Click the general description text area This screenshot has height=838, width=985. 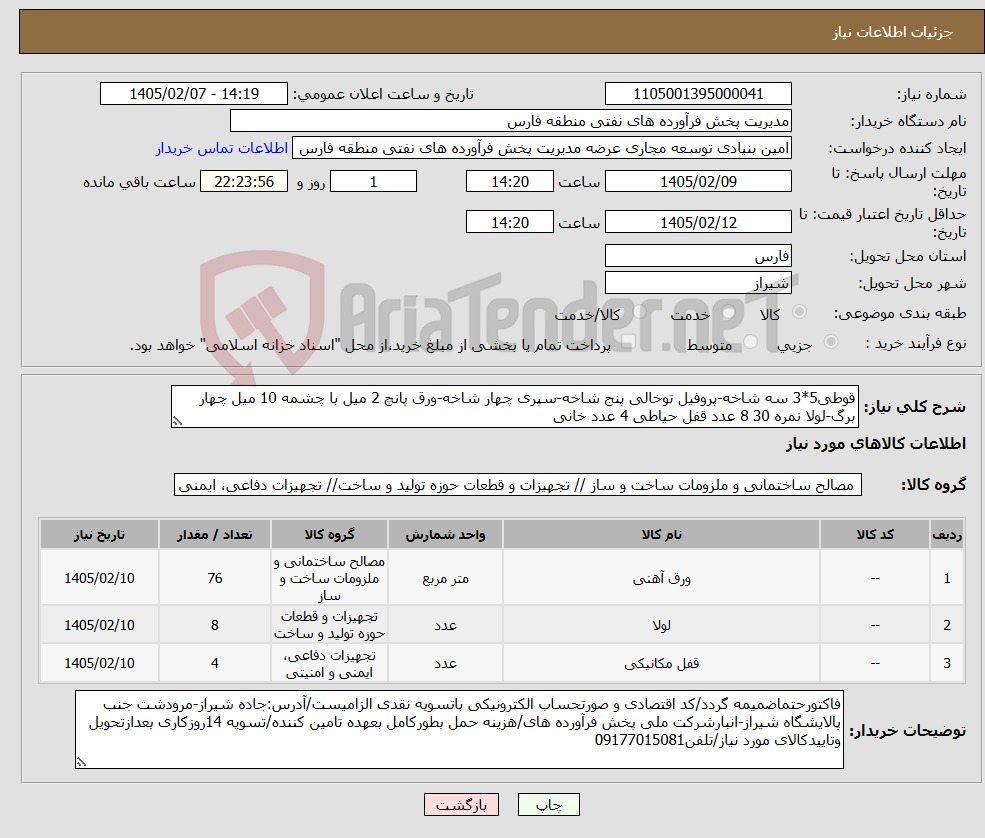(x=514, y=407)
